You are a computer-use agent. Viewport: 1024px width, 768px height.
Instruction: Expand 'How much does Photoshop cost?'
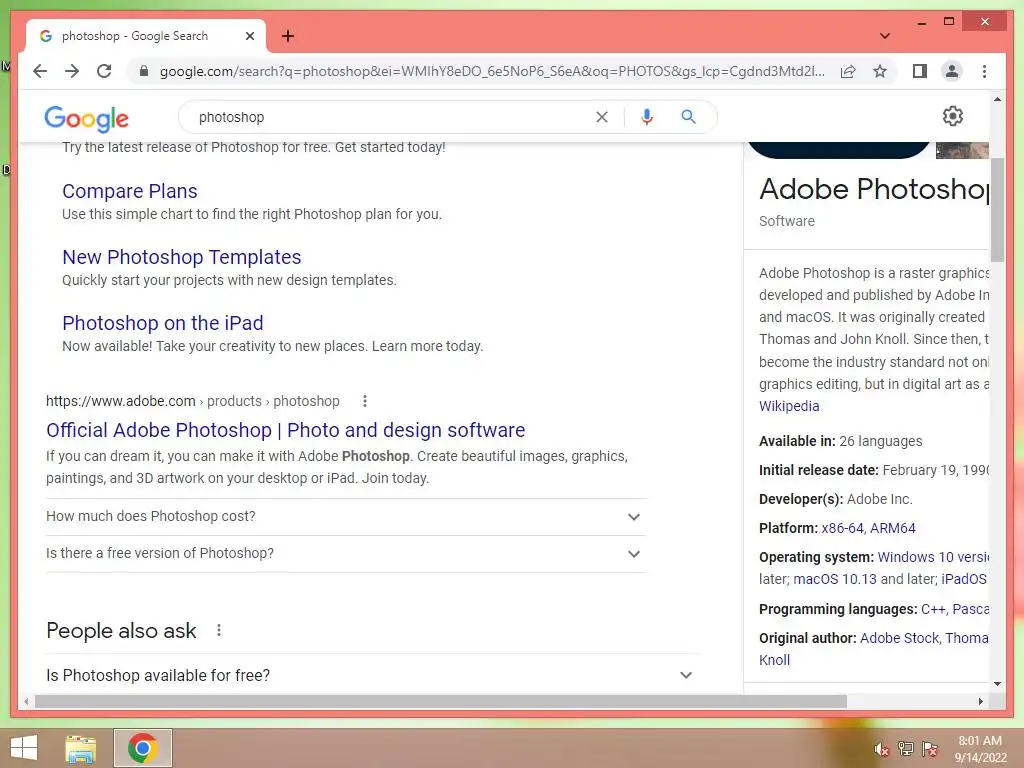coord(345,517)
